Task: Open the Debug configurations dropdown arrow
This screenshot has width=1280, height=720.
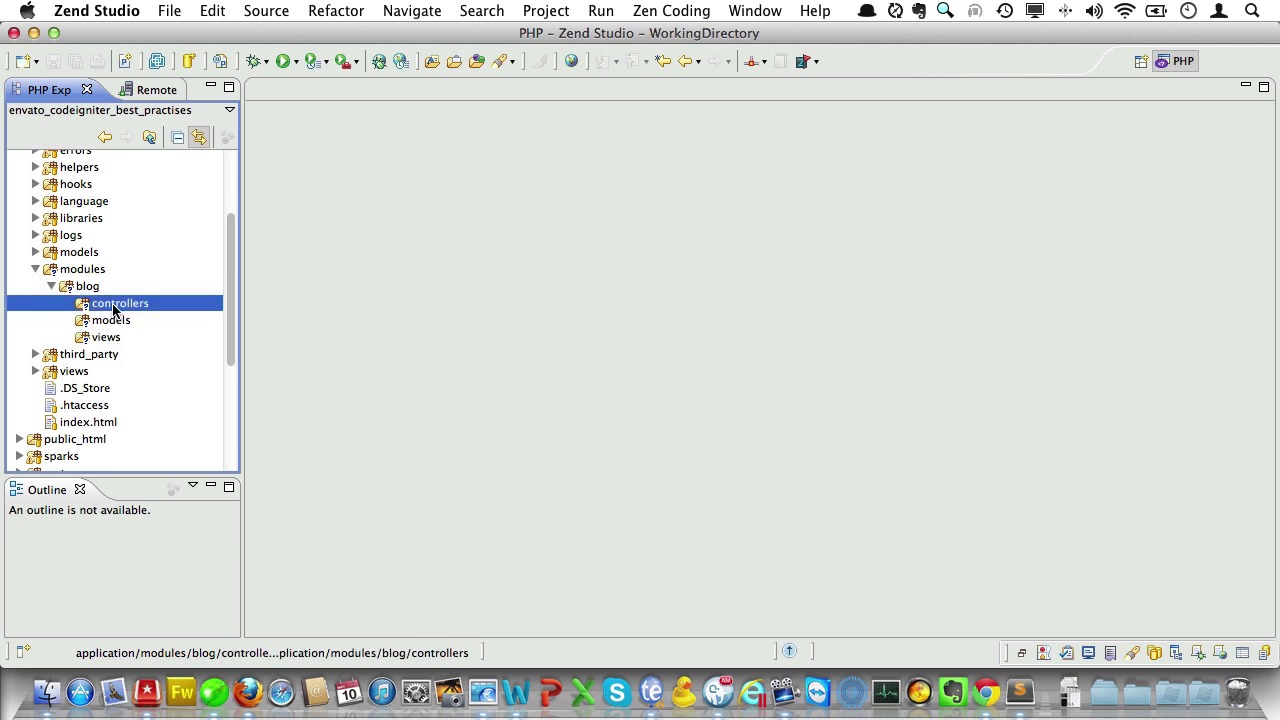Action: 266,62
